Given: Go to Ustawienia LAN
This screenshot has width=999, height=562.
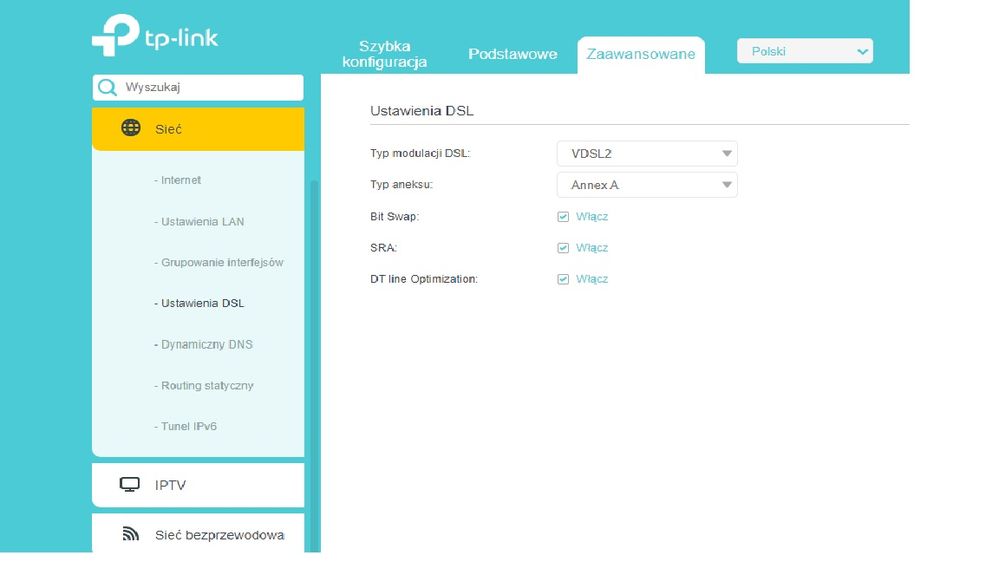Looking at the screenshot, I should pyautogui.click(x=202, y=221).
